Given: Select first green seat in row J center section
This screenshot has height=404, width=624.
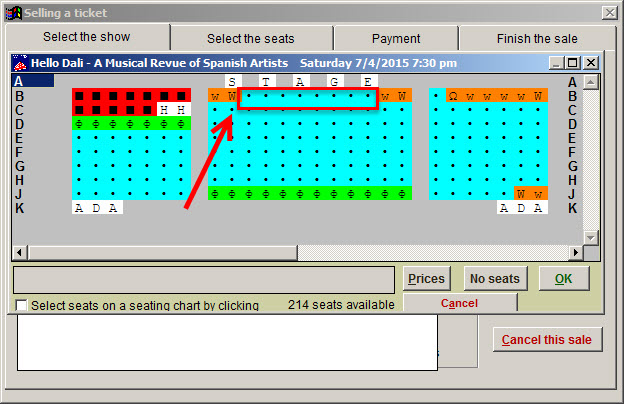Looking at the screenshot, I should tap(215, 194).
